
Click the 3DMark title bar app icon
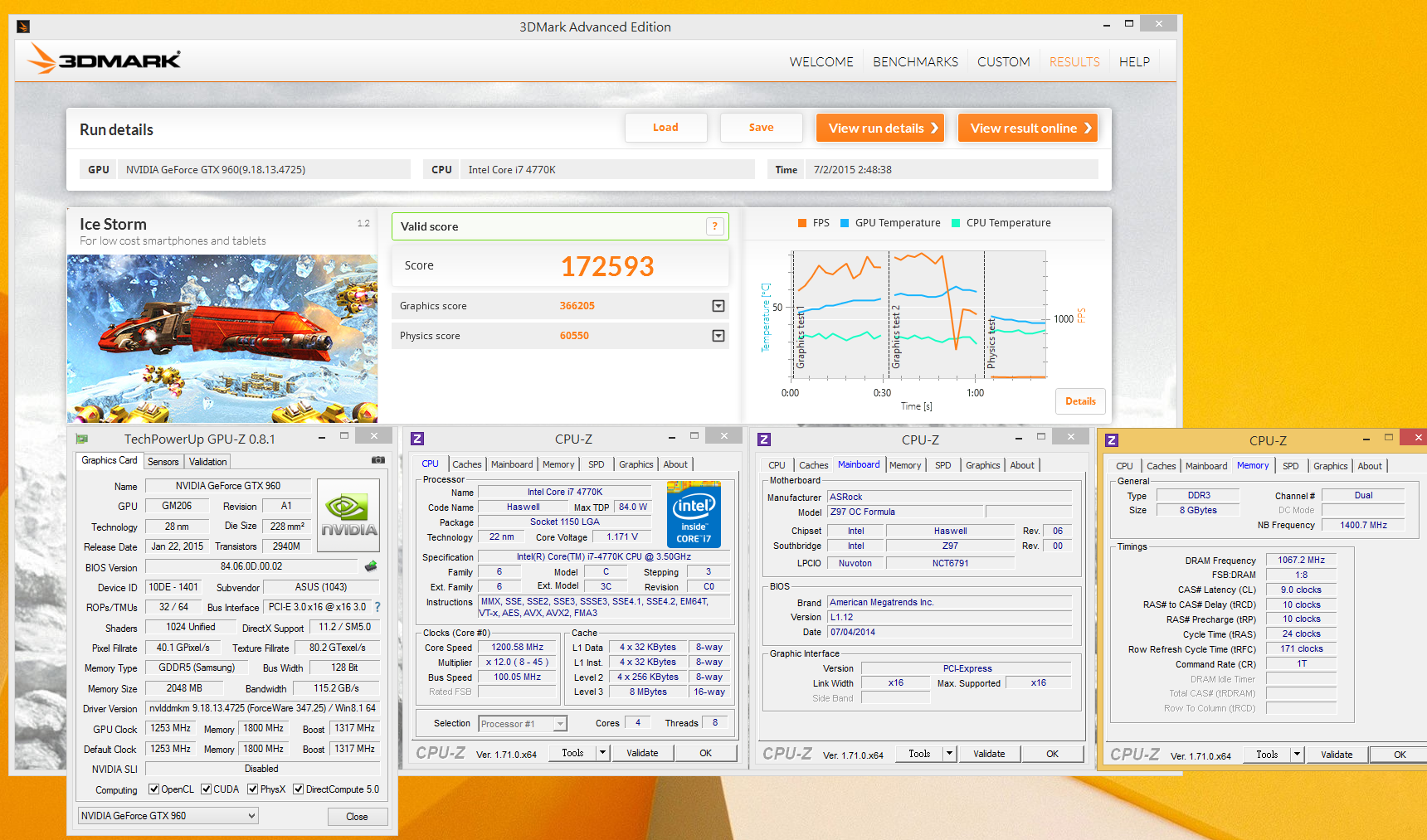pyautogui.click(x=23, y=27)
